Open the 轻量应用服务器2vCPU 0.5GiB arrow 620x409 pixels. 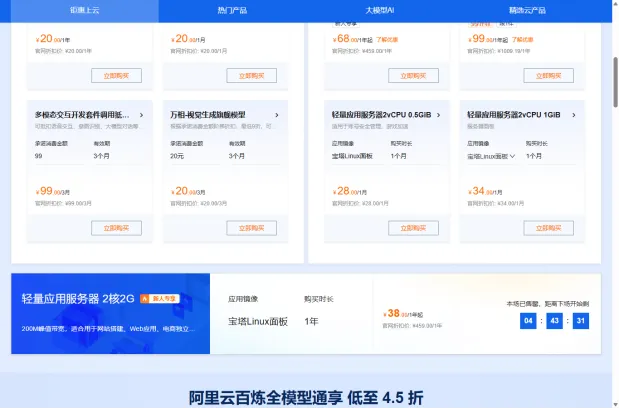pyautogui.click(x=439, y=115)
